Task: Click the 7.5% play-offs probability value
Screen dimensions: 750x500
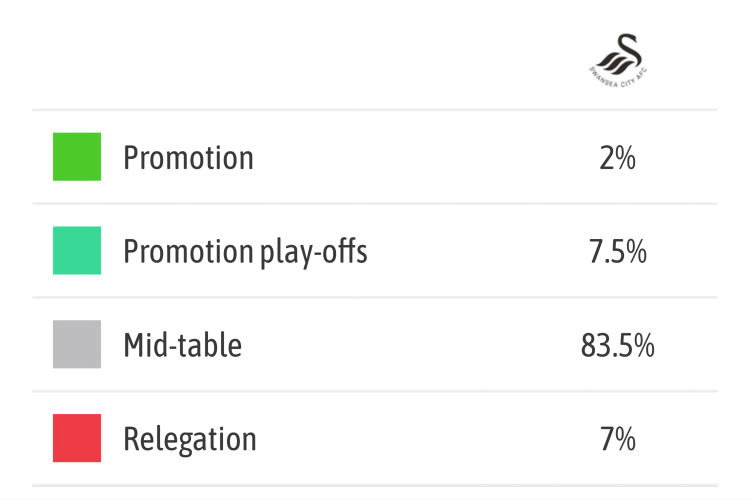Action: (x=618, y=252)
